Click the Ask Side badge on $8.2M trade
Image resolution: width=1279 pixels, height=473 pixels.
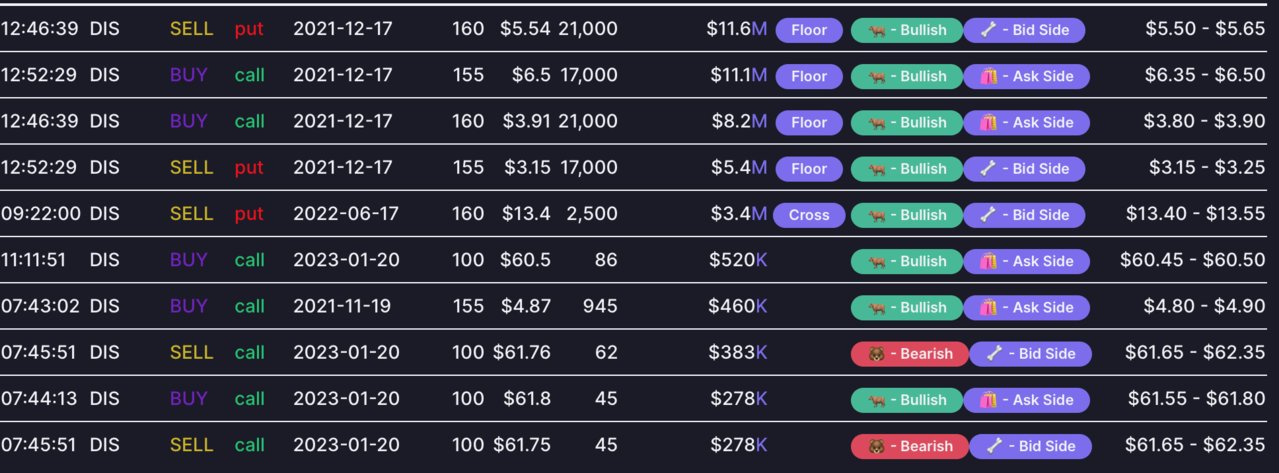[x=1026, y=122]
